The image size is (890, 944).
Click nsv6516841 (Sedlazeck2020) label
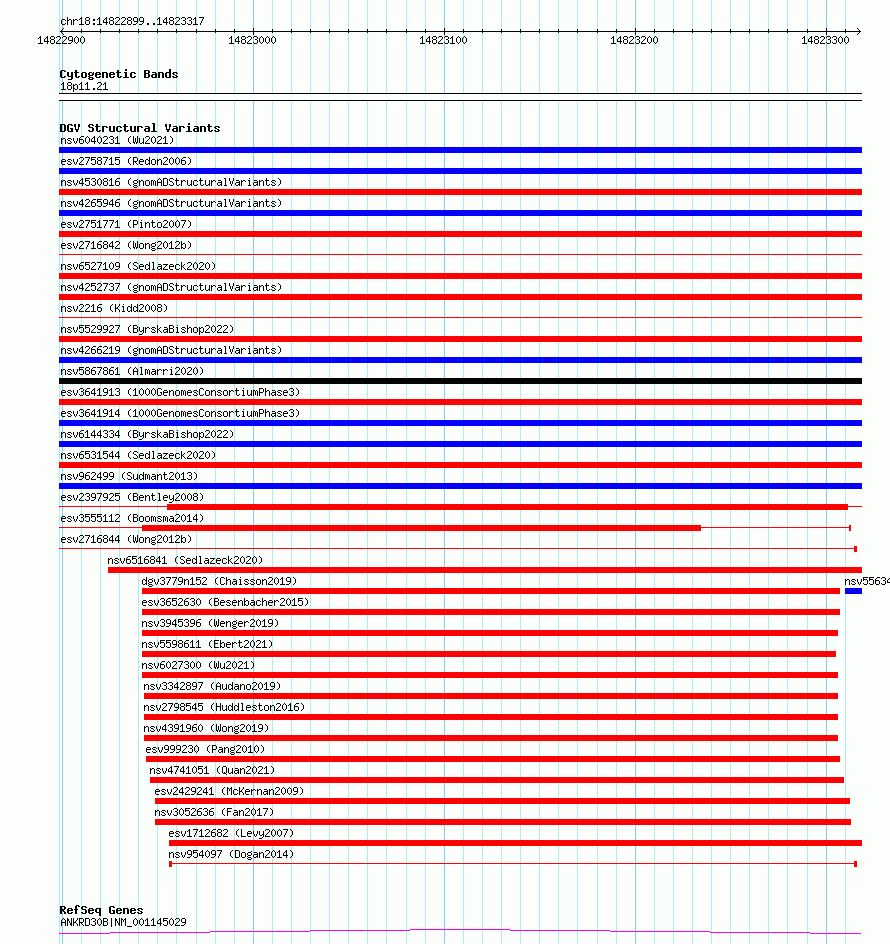(185, 560)
